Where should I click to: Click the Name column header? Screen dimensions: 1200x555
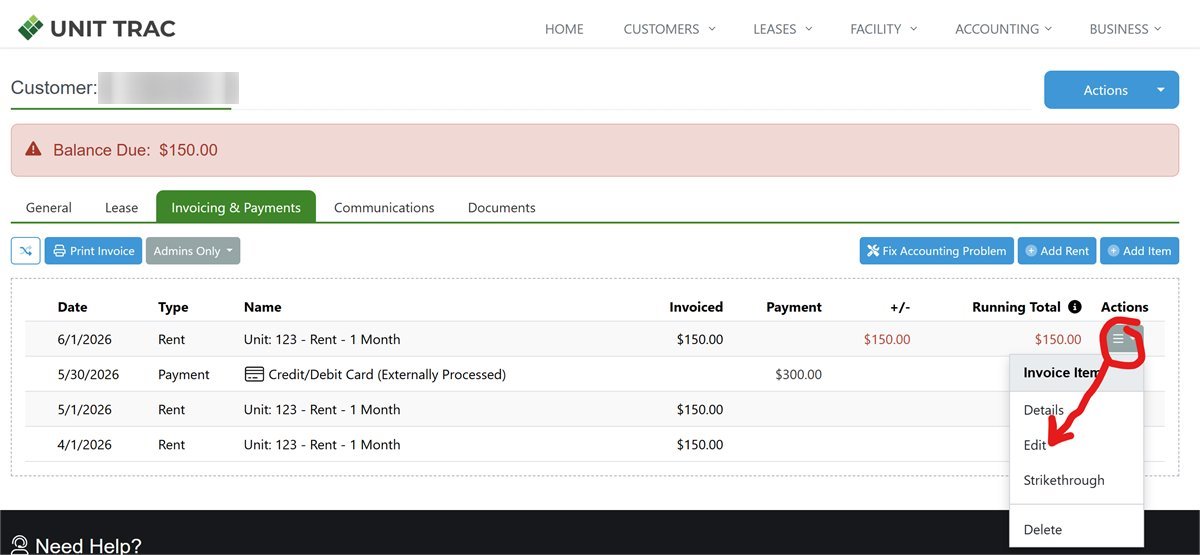tap(262, 307)
